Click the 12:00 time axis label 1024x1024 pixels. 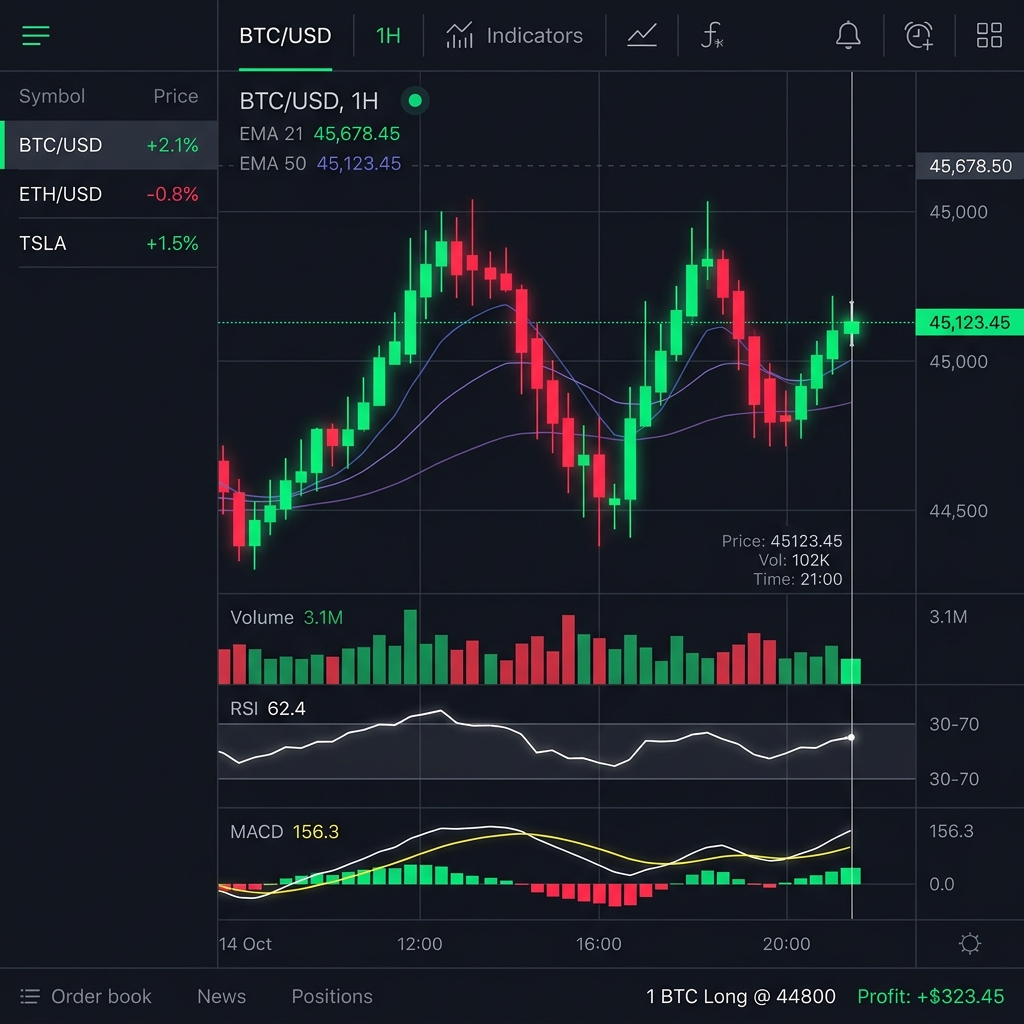point(419,944)
